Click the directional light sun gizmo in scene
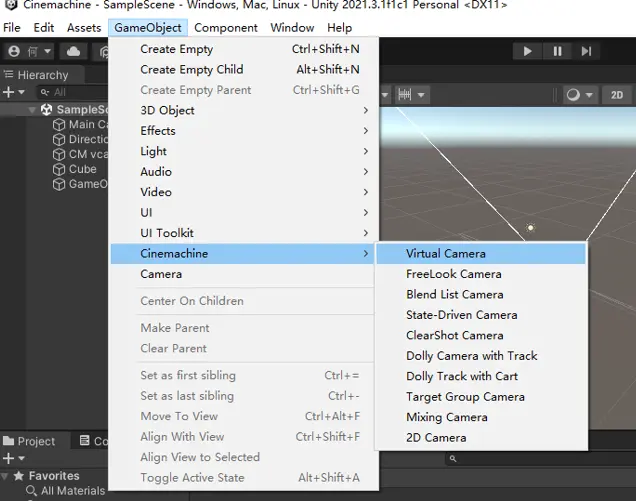The height and width of the screenshot is (501, 636). tap(530, 228)
